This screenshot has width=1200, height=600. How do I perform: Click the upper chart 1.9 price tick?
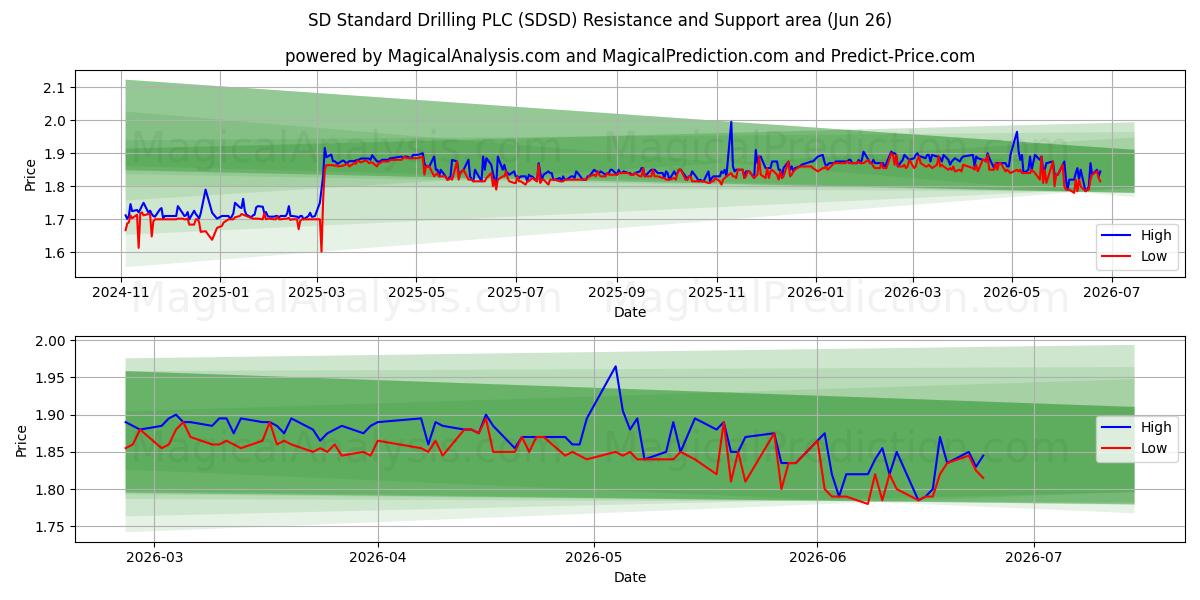(x=55, y=154)
